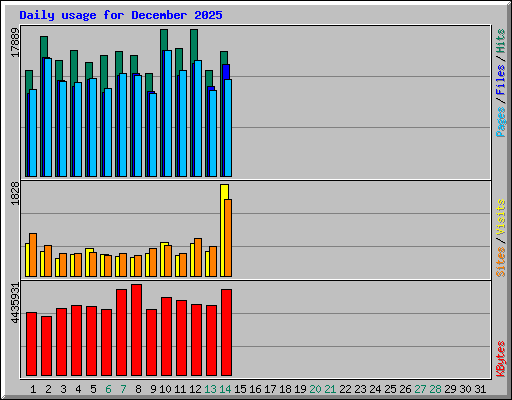Image resolution: width=512 pixels, height=400 pixels.
Task: Click day label 31 on the axis
Action: (x=480, y=389)
